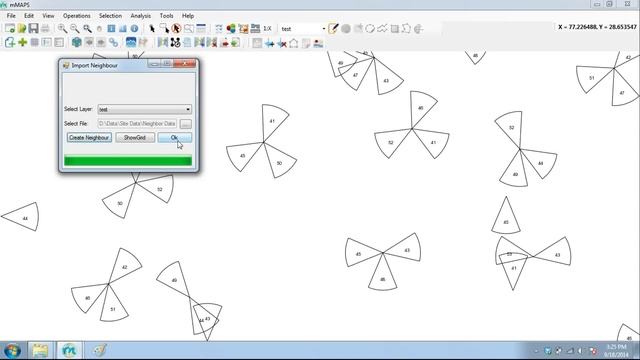Open File Explorer from the taskbar

point(40,350)
